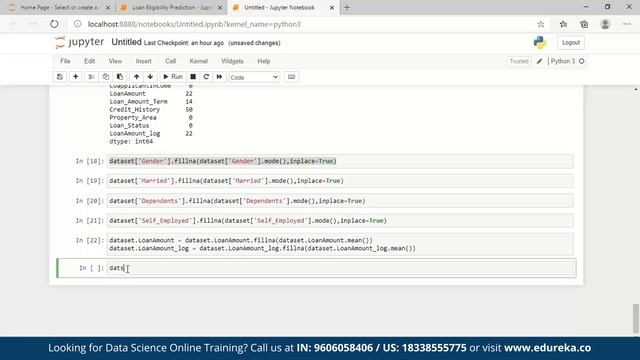Move selected cell up
Viewport: 640px width, 360px height.
[x=136, y=77]
